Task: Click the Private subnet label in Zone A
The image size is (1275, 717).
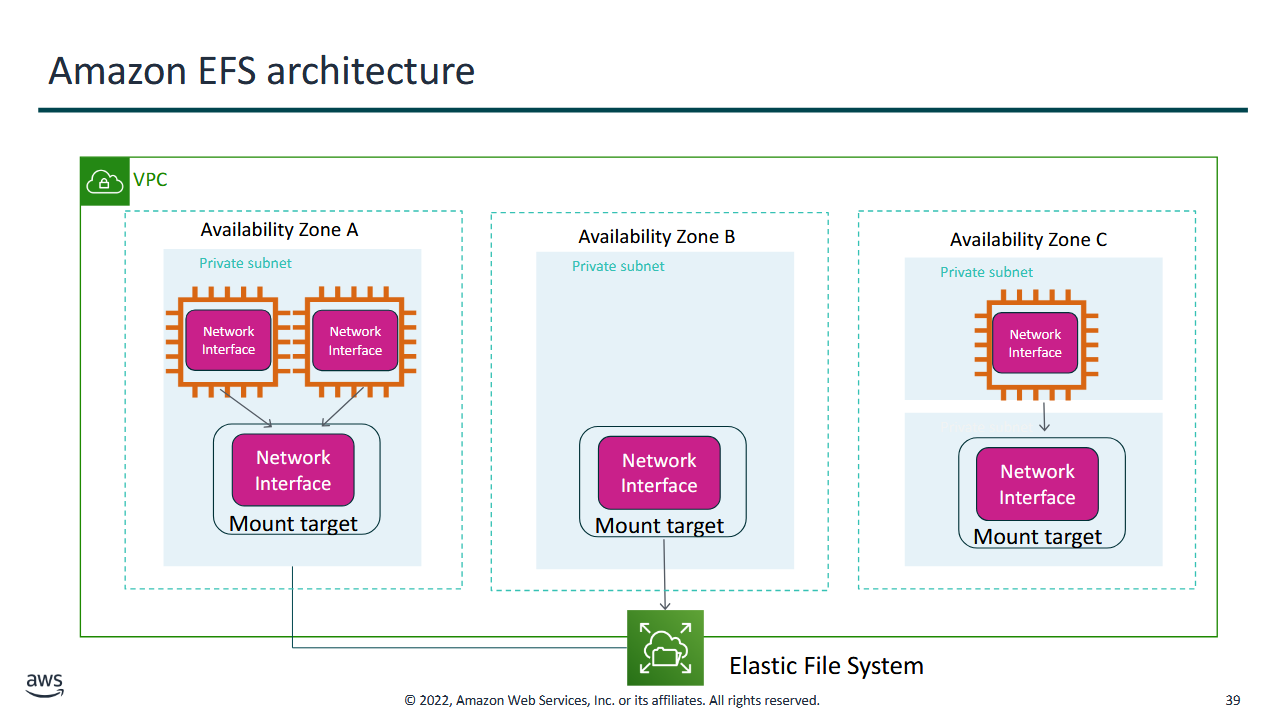Action: [x=245, y=263]
